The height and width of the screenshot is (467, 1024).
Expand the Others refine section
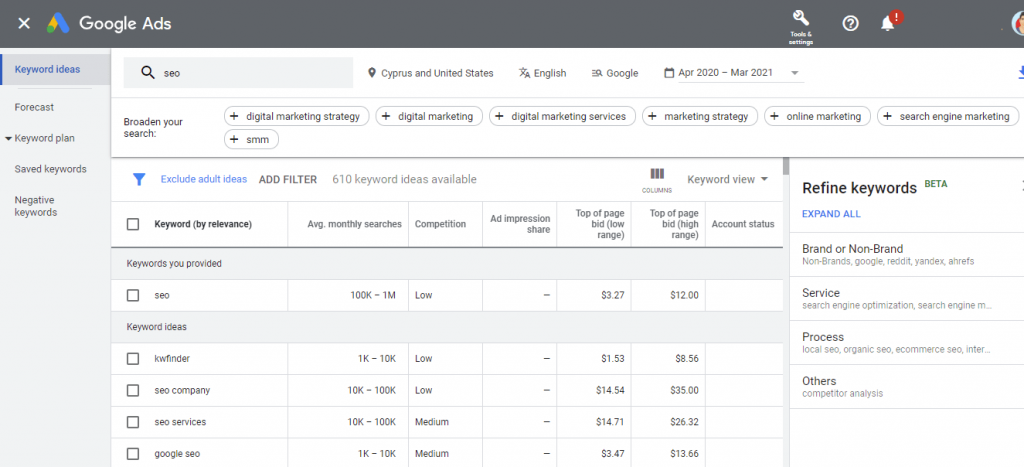coord(906,386)
